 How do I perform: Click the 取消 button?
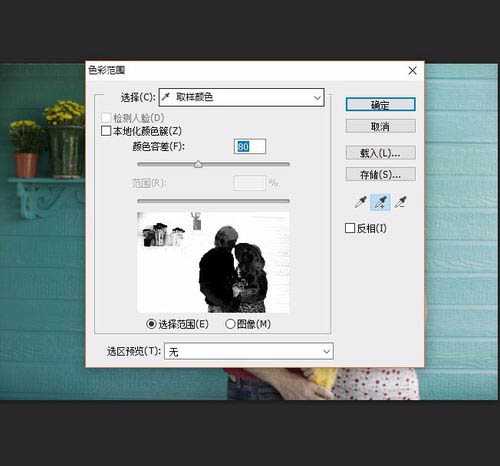380,126
